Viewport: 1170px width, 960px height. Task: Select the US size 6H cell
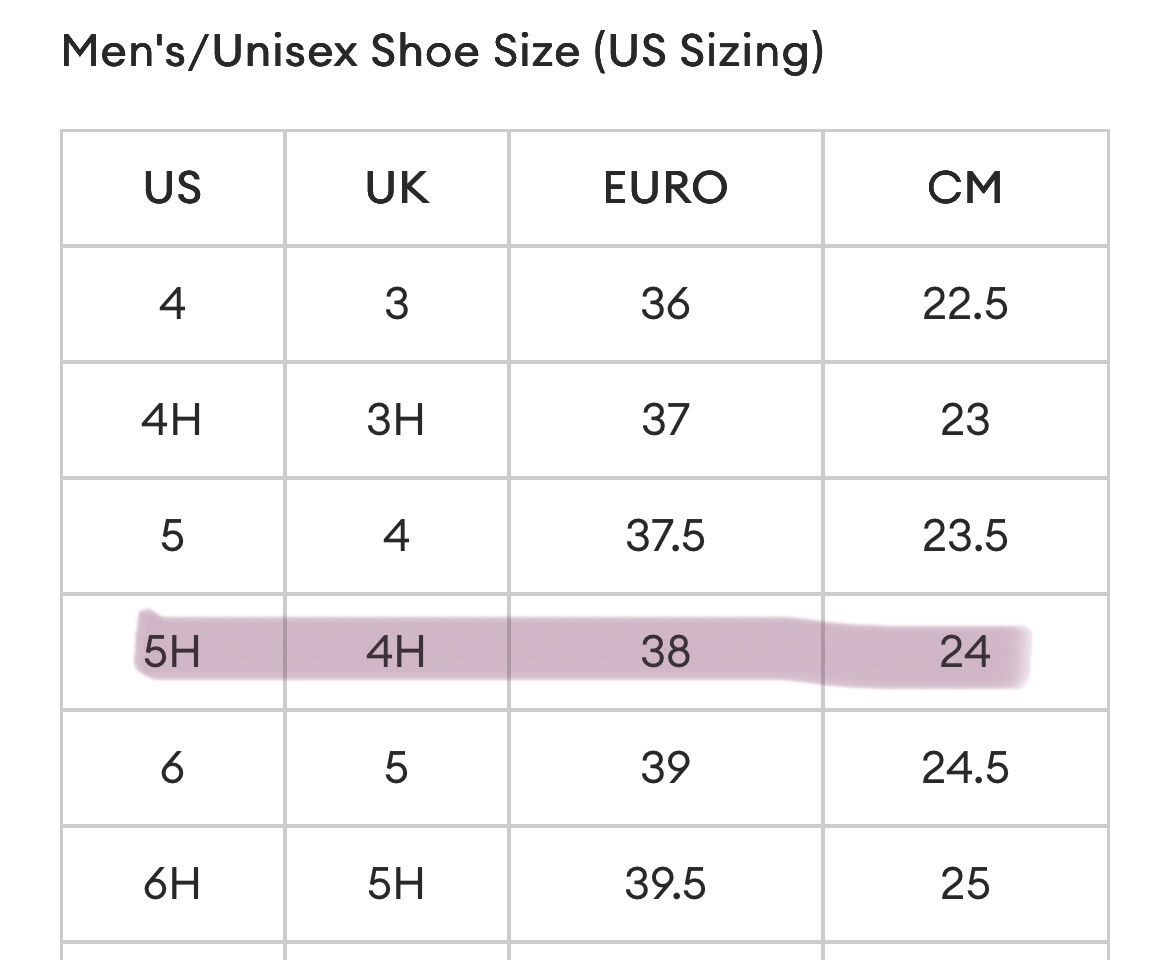click(173, 884)
